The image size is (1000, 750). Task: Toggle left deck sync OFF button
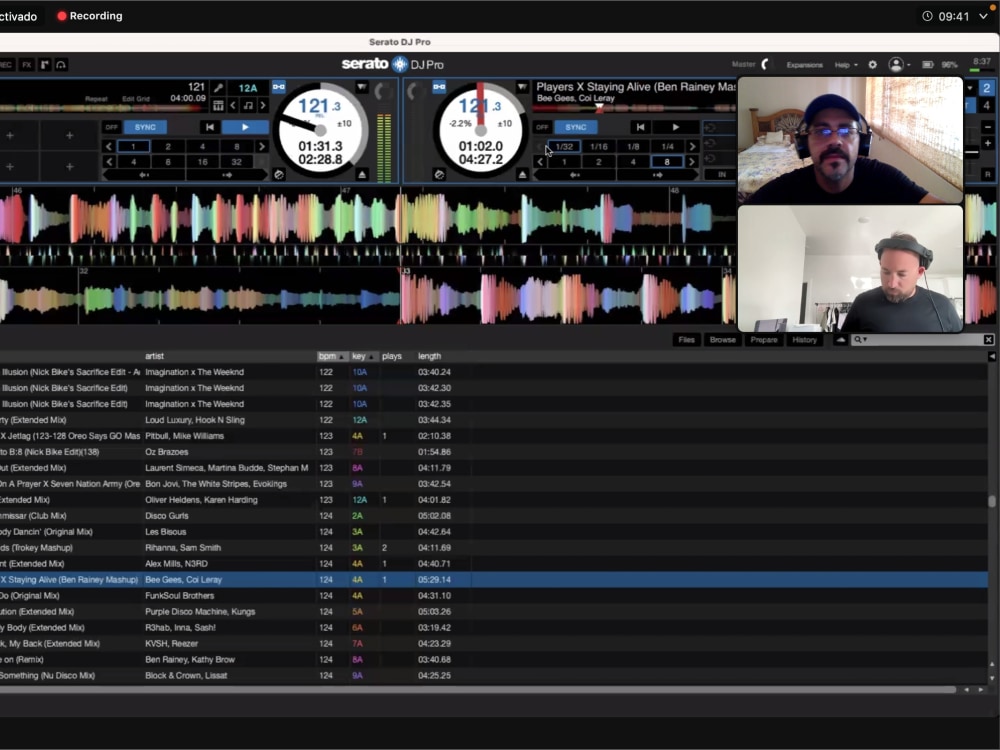click(112, 127)
